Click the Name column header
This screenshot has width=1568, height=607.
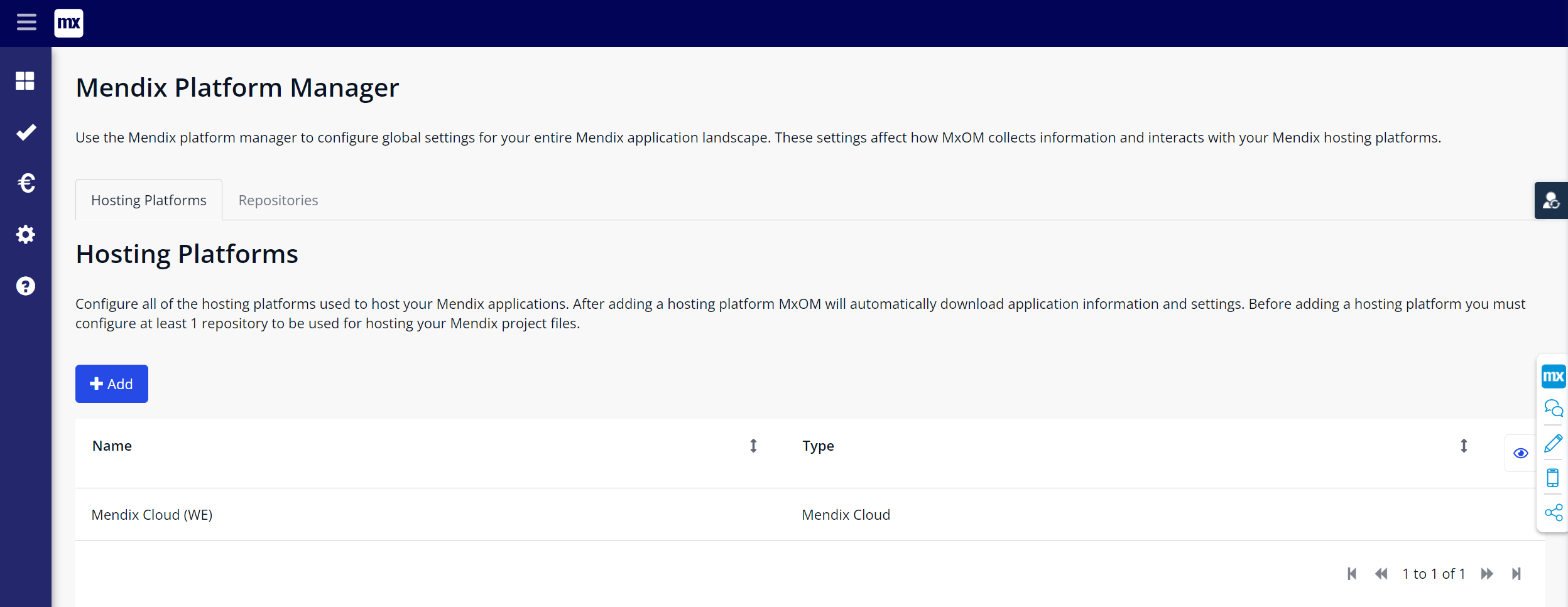[112, 446]
